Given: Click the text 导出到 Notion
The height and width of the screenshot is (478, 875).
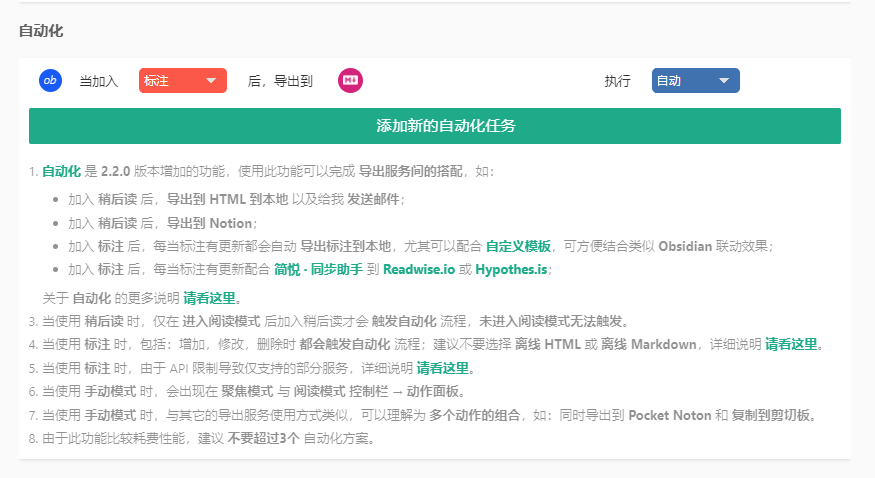Looking at the screenshot, I should click(210, 223).
